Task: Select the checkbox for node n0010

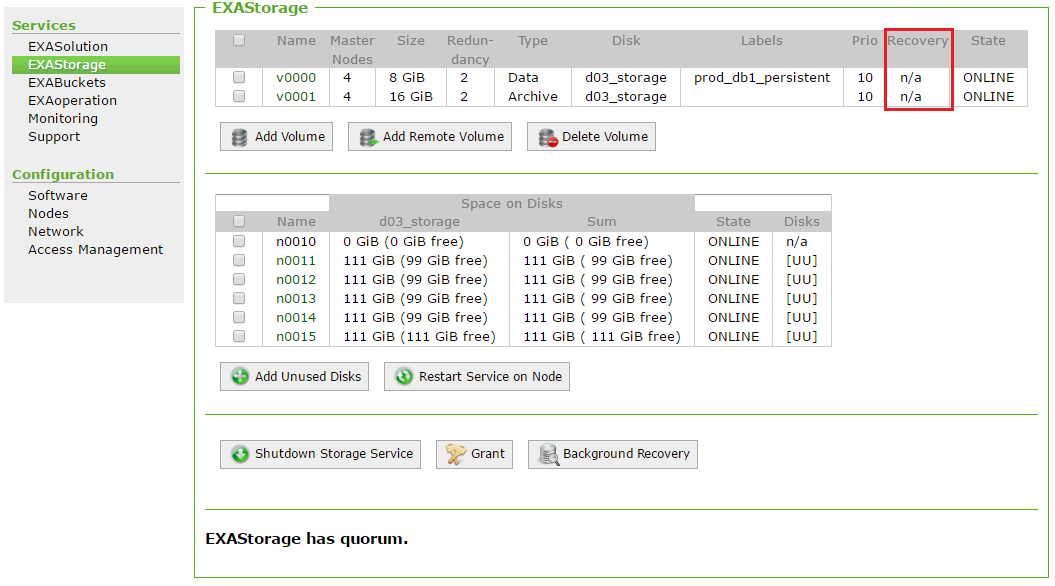Action: tap(239, 241)
